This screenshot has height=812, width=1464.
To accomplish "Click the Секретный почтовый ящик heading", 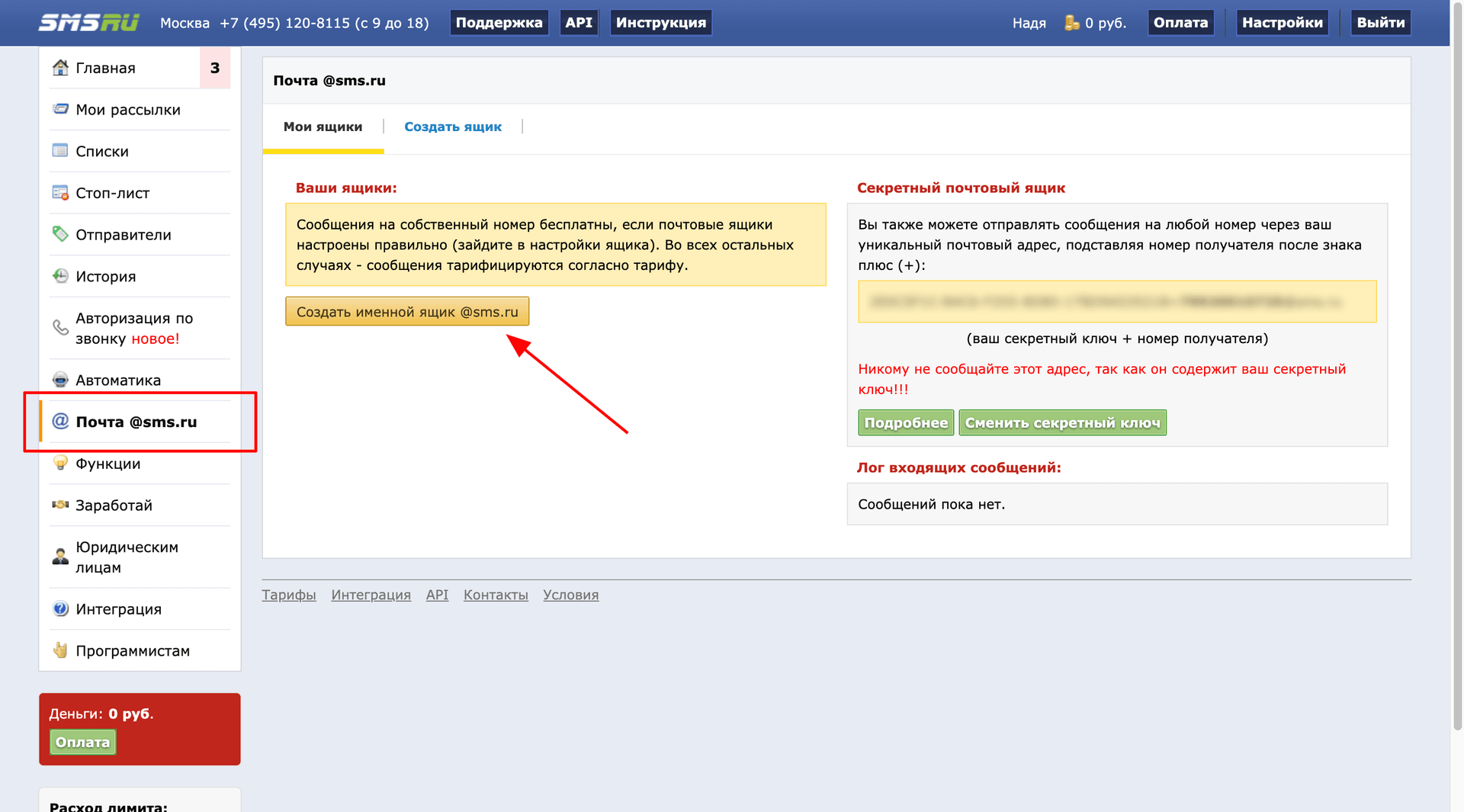I will [961, 188].
